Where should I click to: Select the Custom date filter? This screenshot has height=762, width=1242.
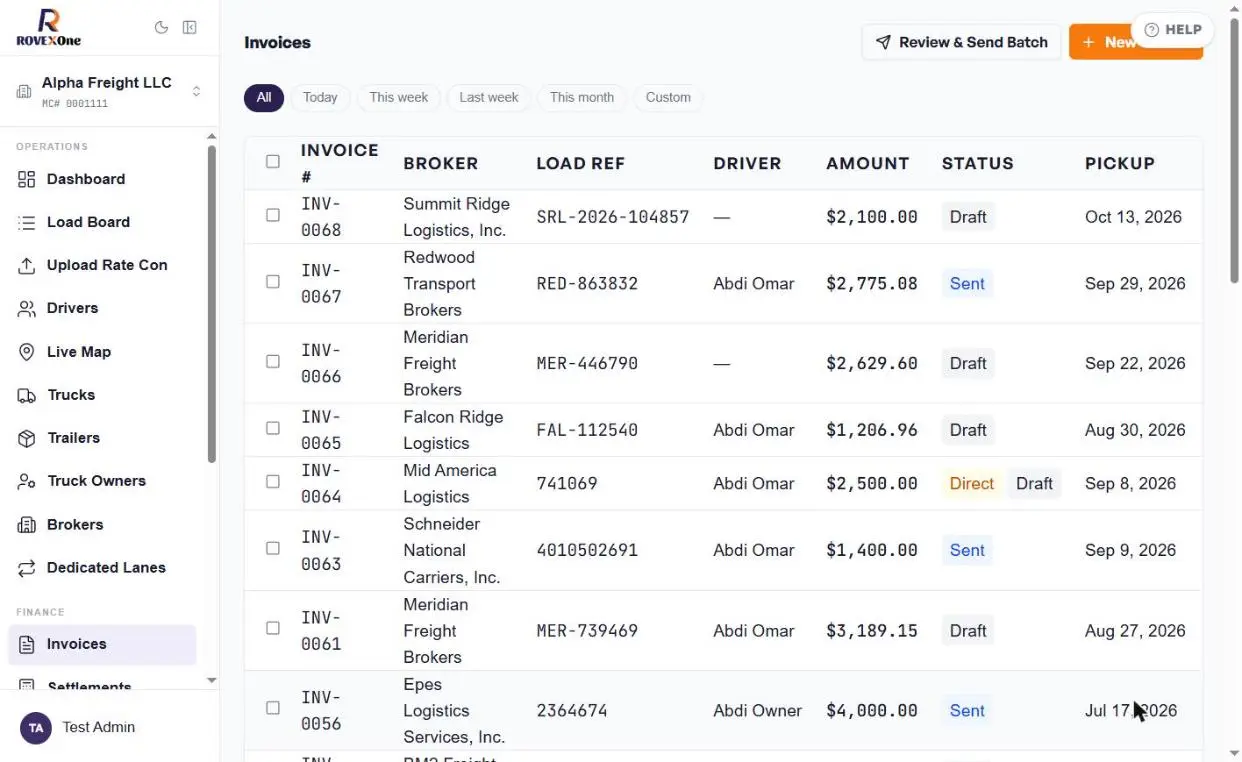[x=668, y=97]
